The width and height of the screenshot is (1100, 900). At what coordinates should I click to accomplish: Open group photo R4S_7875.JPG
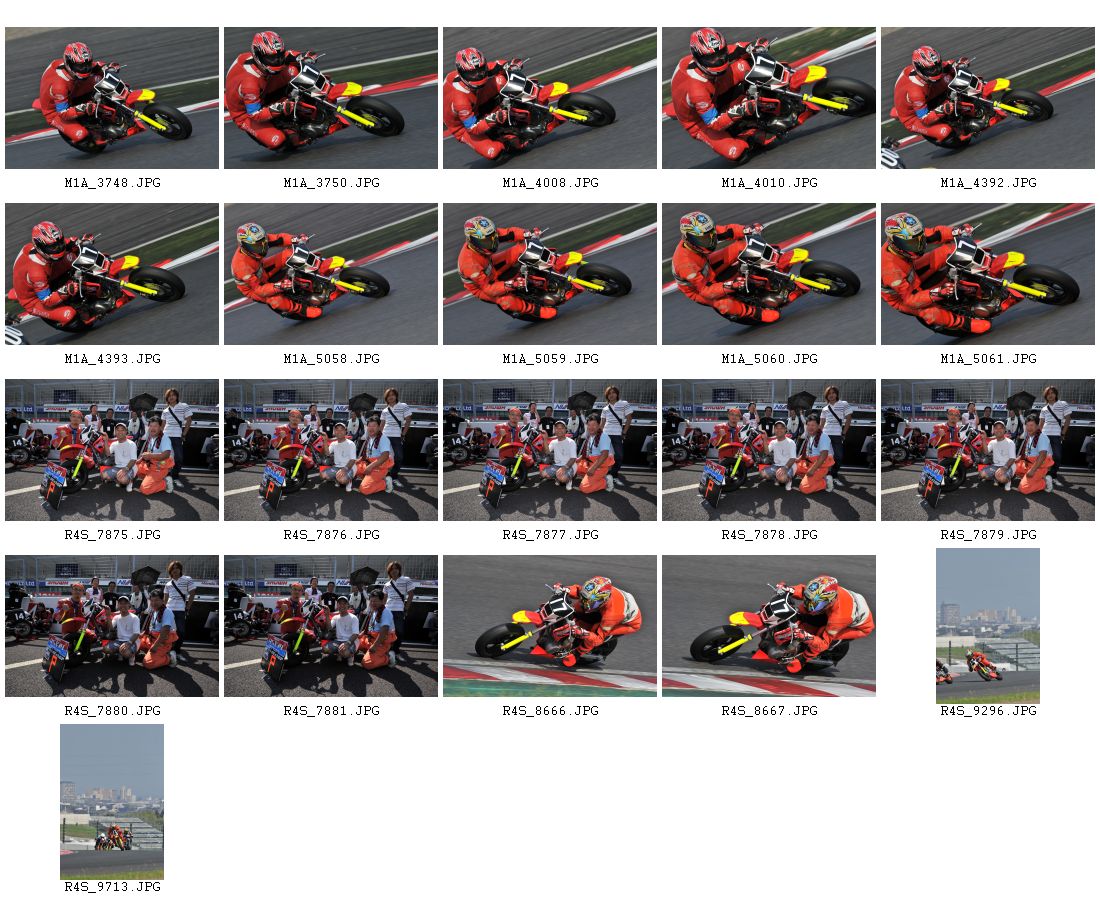pyautogui.click(x=112, y=450)
